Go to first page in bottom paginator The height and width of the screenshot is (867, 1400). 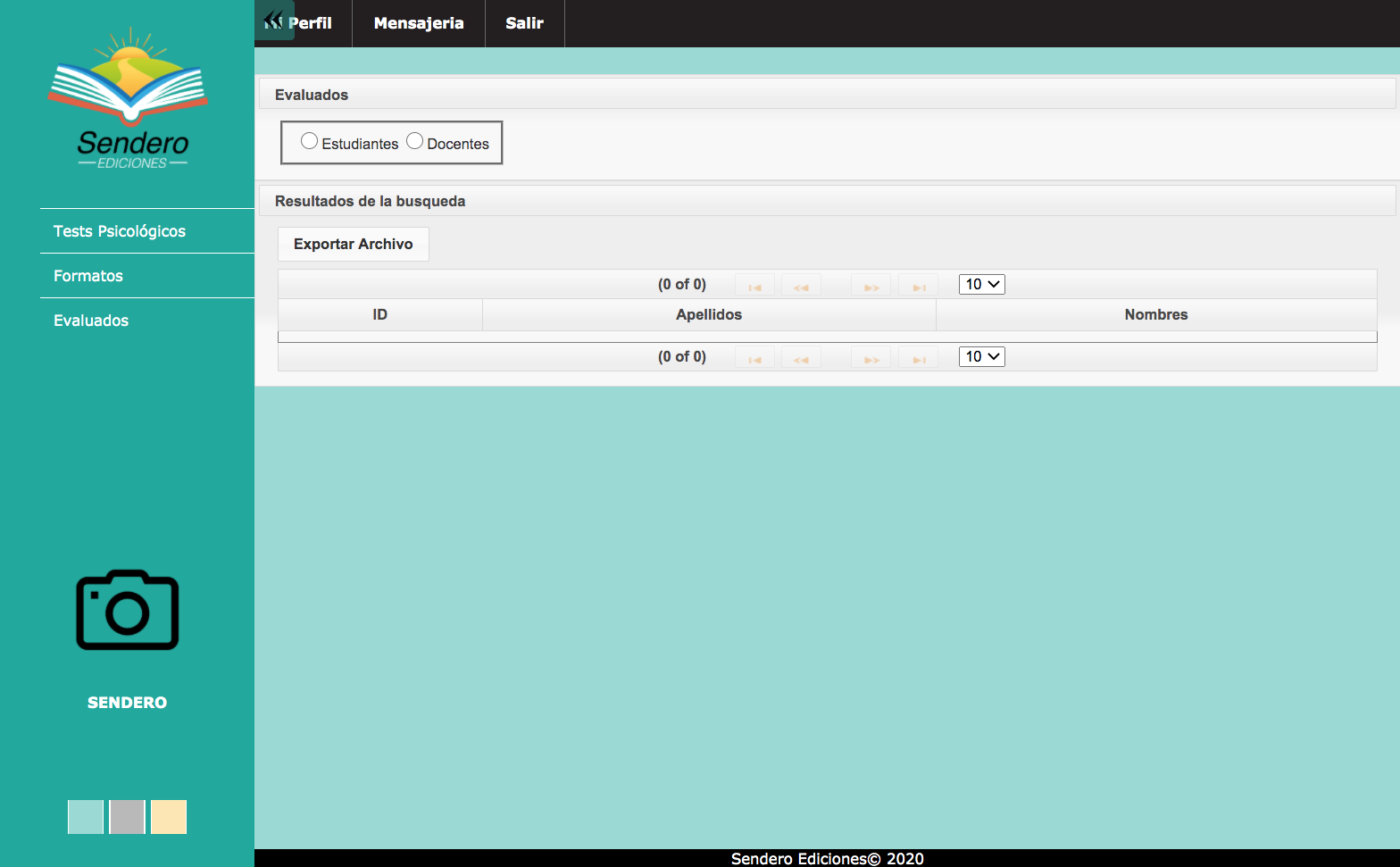point(754,358)
